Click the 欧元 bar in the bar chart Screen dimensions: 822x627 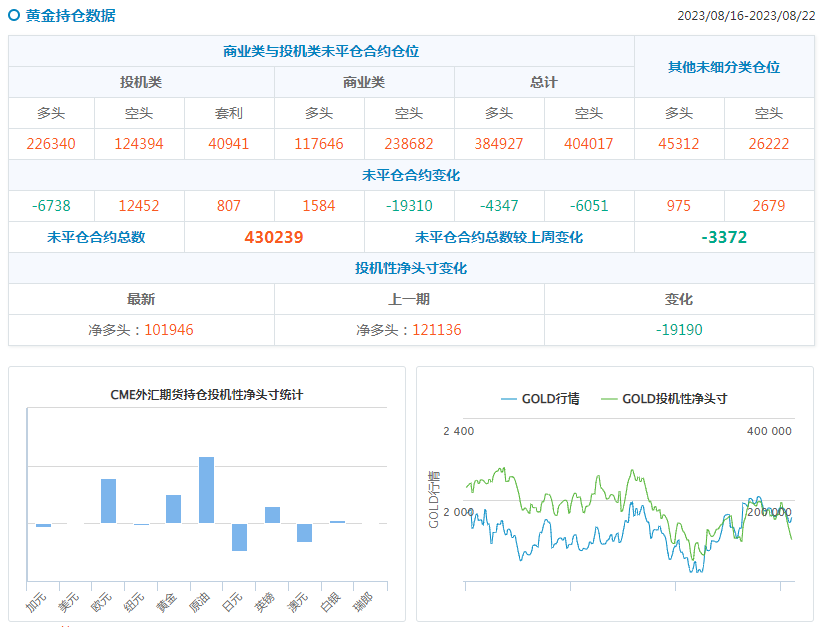108,501
